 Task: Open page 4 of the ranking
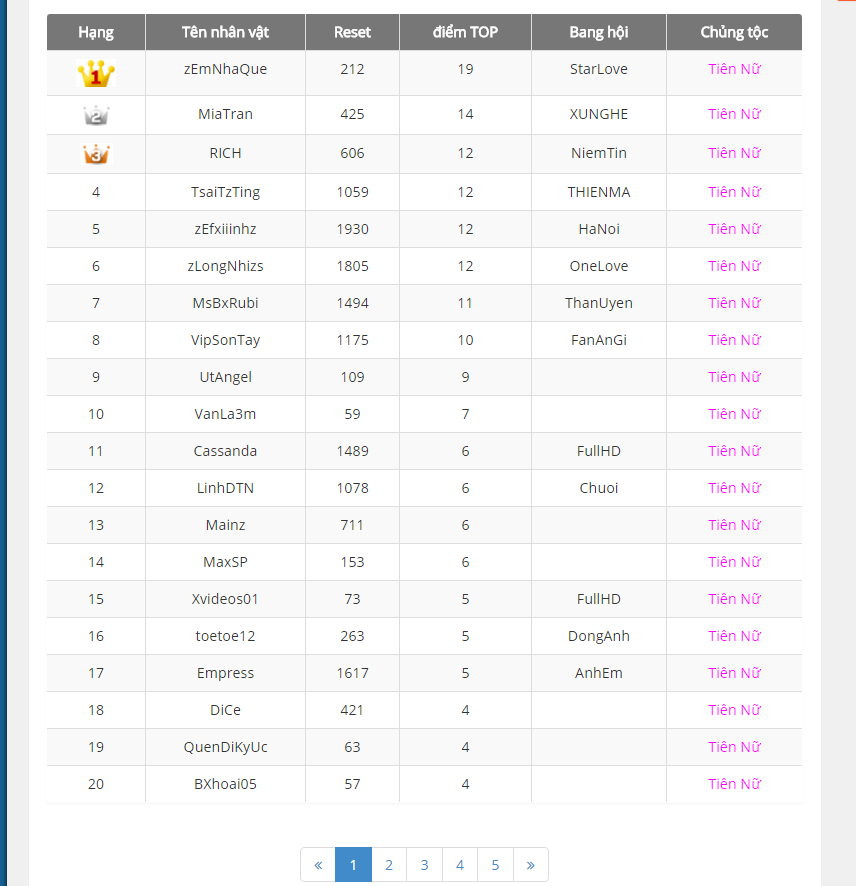coord(460,865)
